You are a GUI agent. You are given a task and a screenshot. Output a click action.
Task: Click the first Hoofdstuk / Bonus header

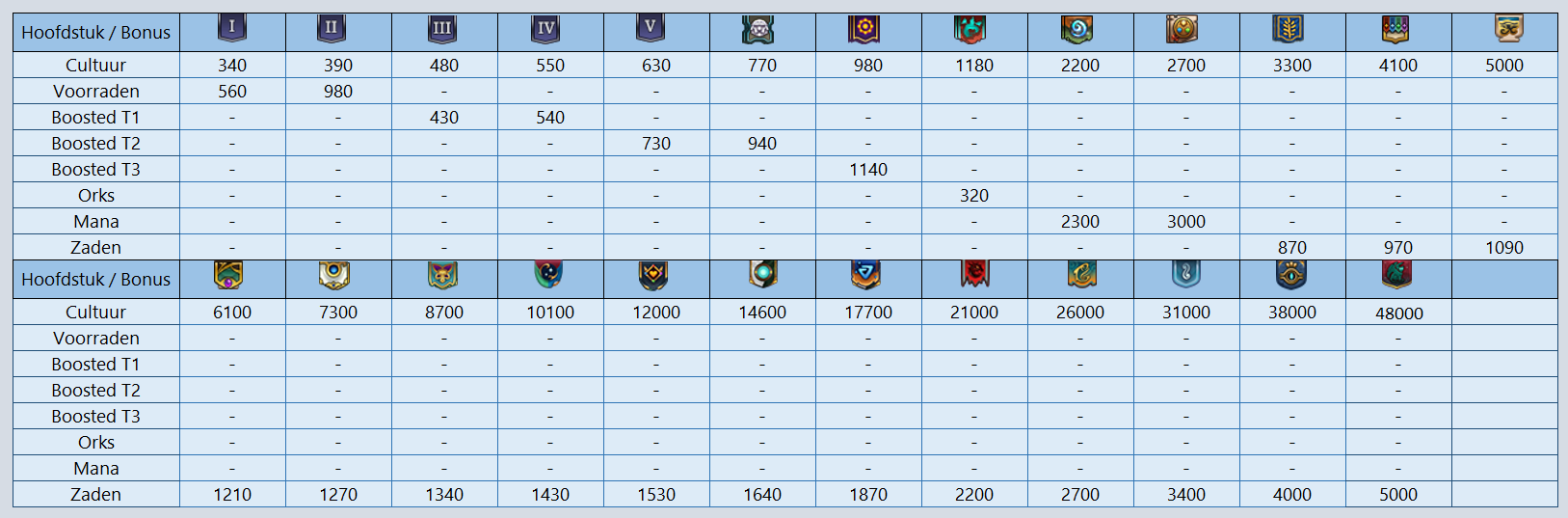coord(95,32)
